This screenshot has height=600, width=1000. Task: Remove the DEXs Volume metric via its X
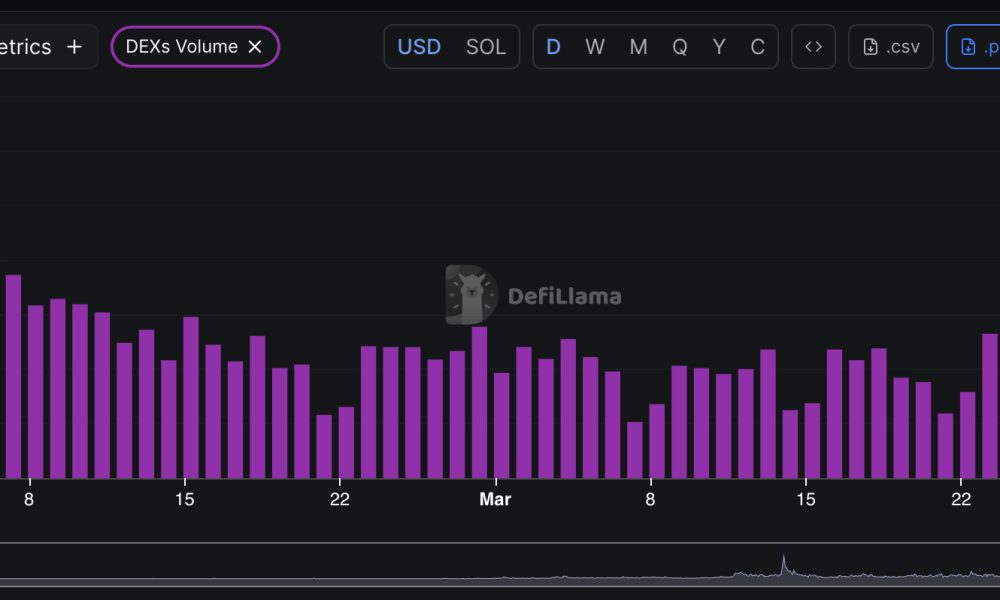coord(255,46)
